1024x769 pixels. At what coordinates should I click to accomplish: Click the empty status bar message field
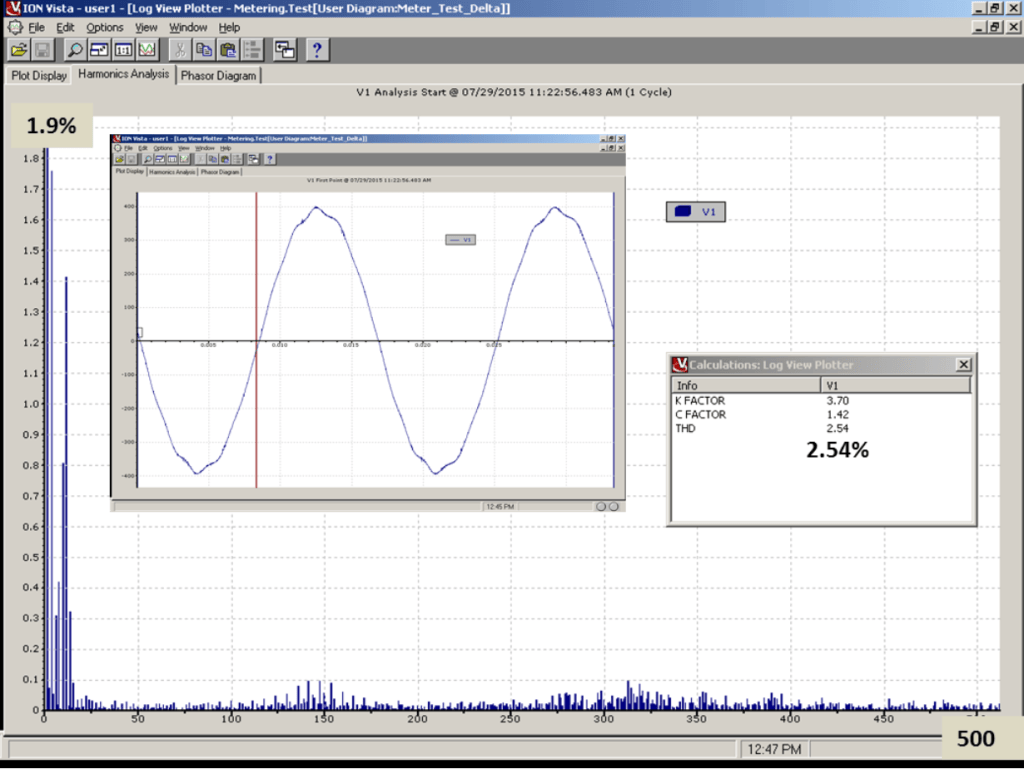(x=372, y=749)
